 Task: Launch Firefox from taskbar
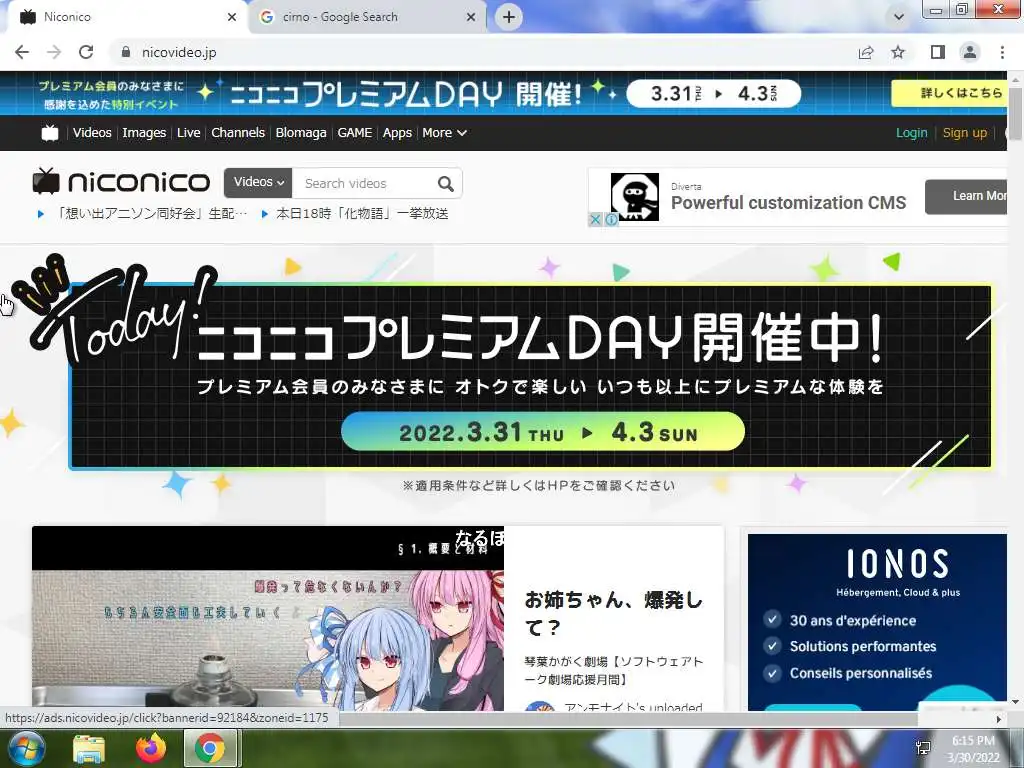point(151,748)
